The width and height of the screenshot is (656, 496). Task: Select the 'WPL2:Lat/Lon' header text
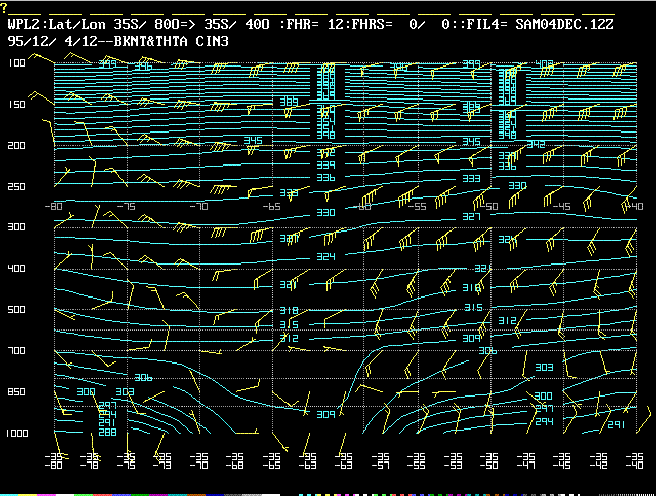(56, 24)
